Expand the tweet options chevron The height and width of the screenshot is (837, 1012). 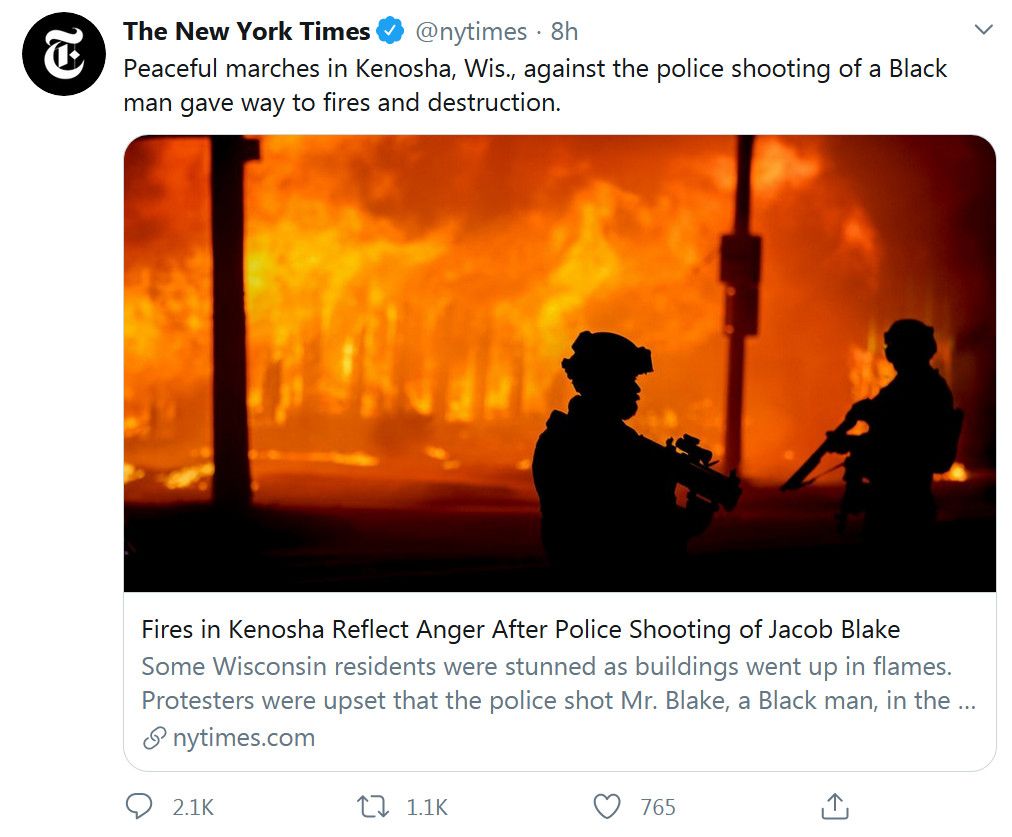(x=984, y=31)
